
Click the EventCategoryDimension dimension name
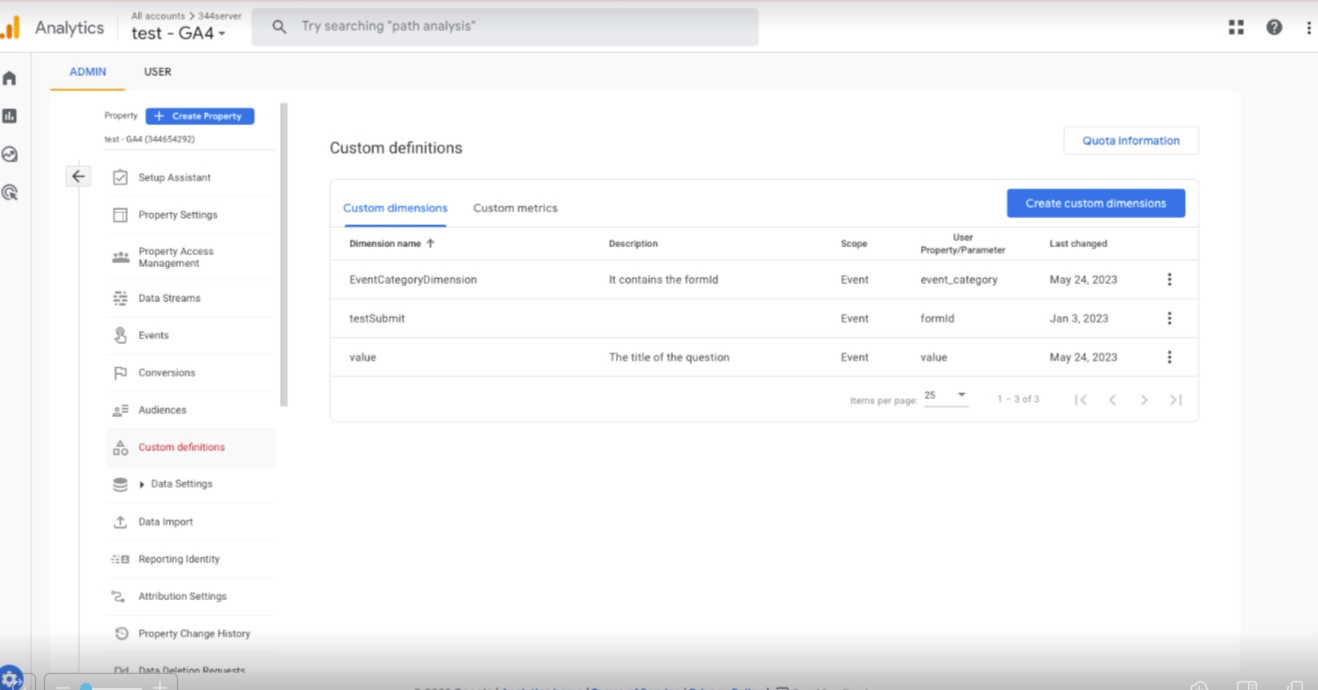tap(413, 280)
